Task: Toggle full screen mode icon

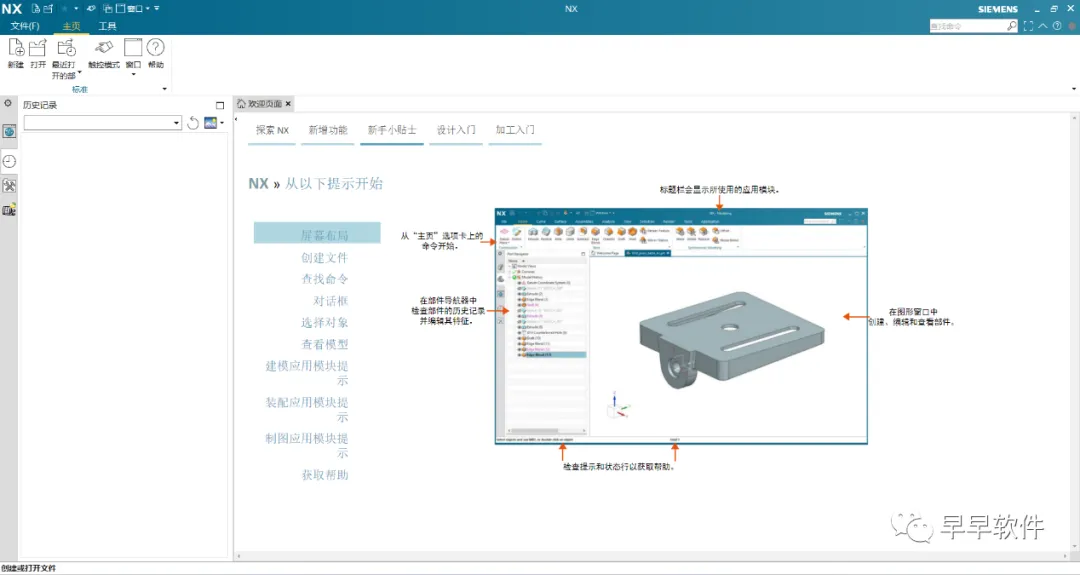Action: pyautogui.click(x=1028, y=26)
